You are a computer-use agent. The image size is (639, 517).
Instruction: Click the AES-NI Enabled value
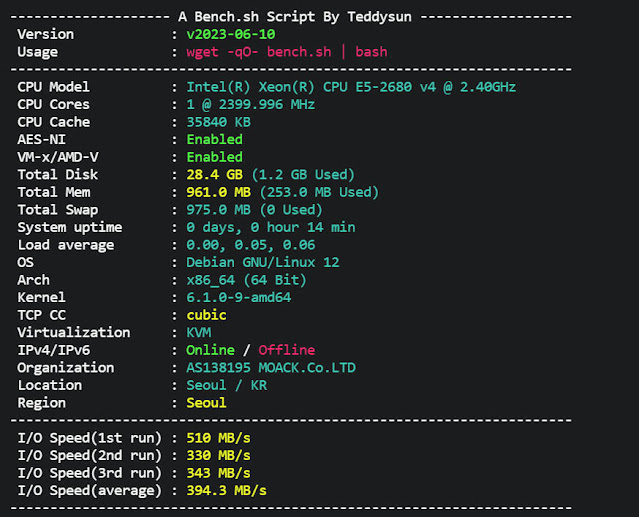click(214, 139)
